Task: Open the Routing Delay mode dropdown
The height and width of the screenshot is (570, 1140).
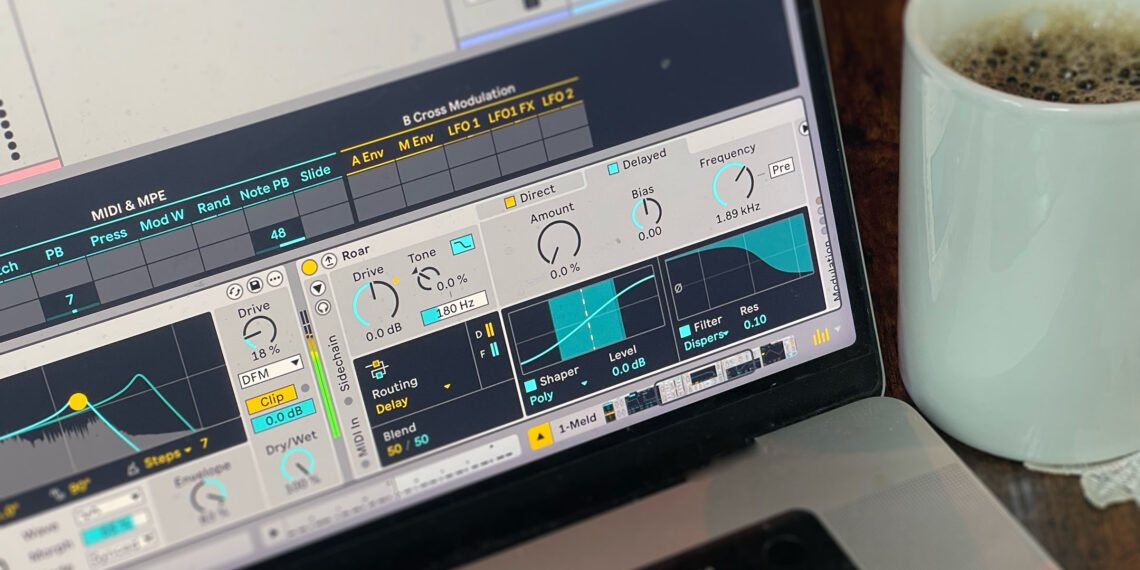Action: (x=447, y=387)
